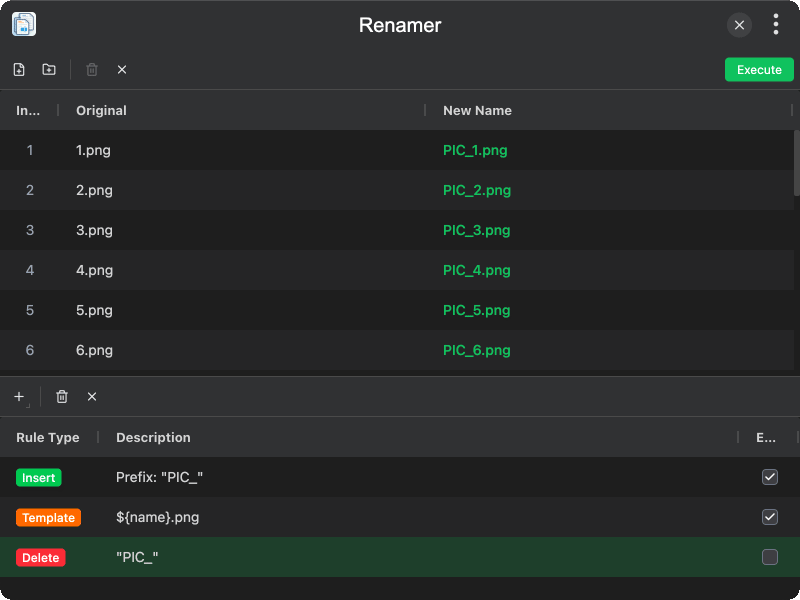Viewport: 800px width, 600px height.
Task: Clear the file list with the X icon
Action: pos(121,69)
